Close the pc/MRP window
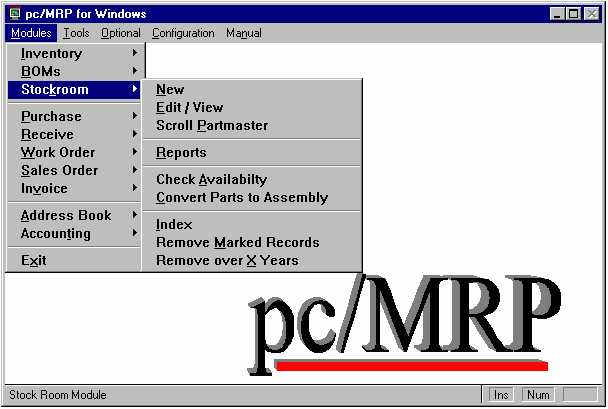This screenshot has height=409, width=608. point(592,14)
